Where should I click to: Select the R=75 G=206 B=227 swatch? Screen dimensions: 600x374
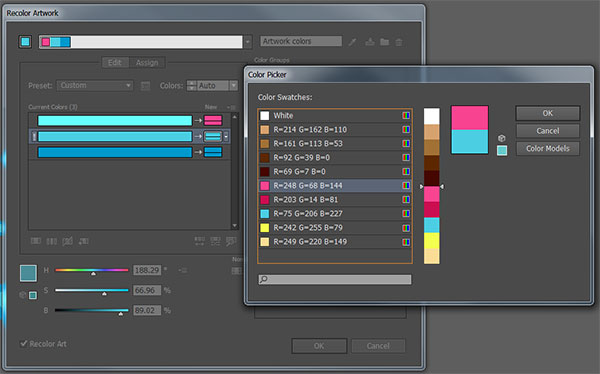coord(335,214)
